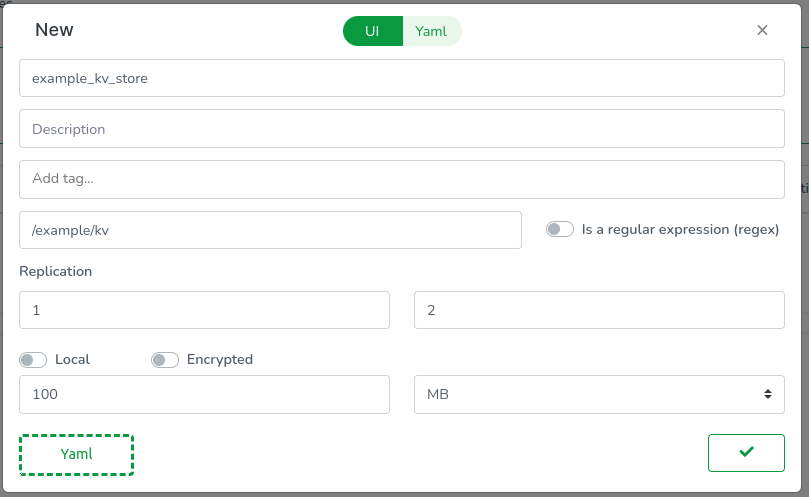809x497 pixels.
Task: Click the first Replication field containing 1
Action: click(x=204, y=310)
